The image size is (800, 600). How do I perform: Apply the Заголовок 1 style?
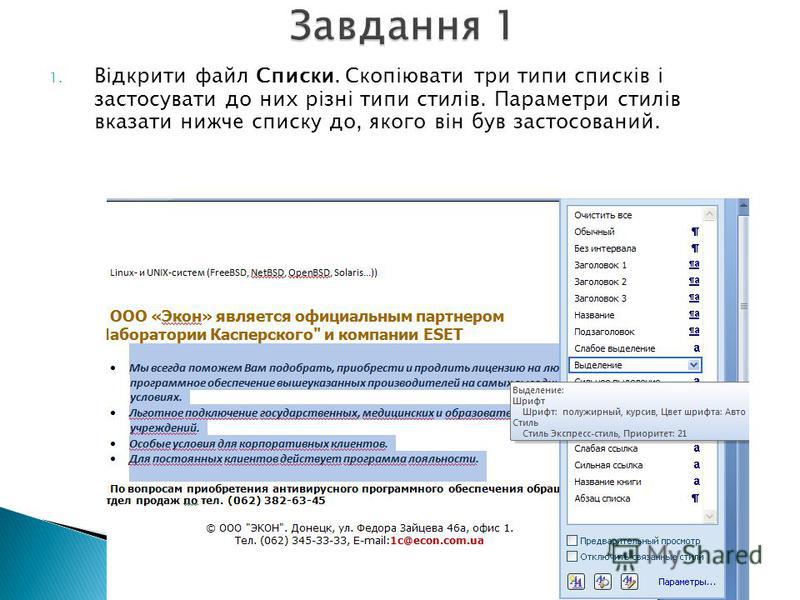[636, 265]
